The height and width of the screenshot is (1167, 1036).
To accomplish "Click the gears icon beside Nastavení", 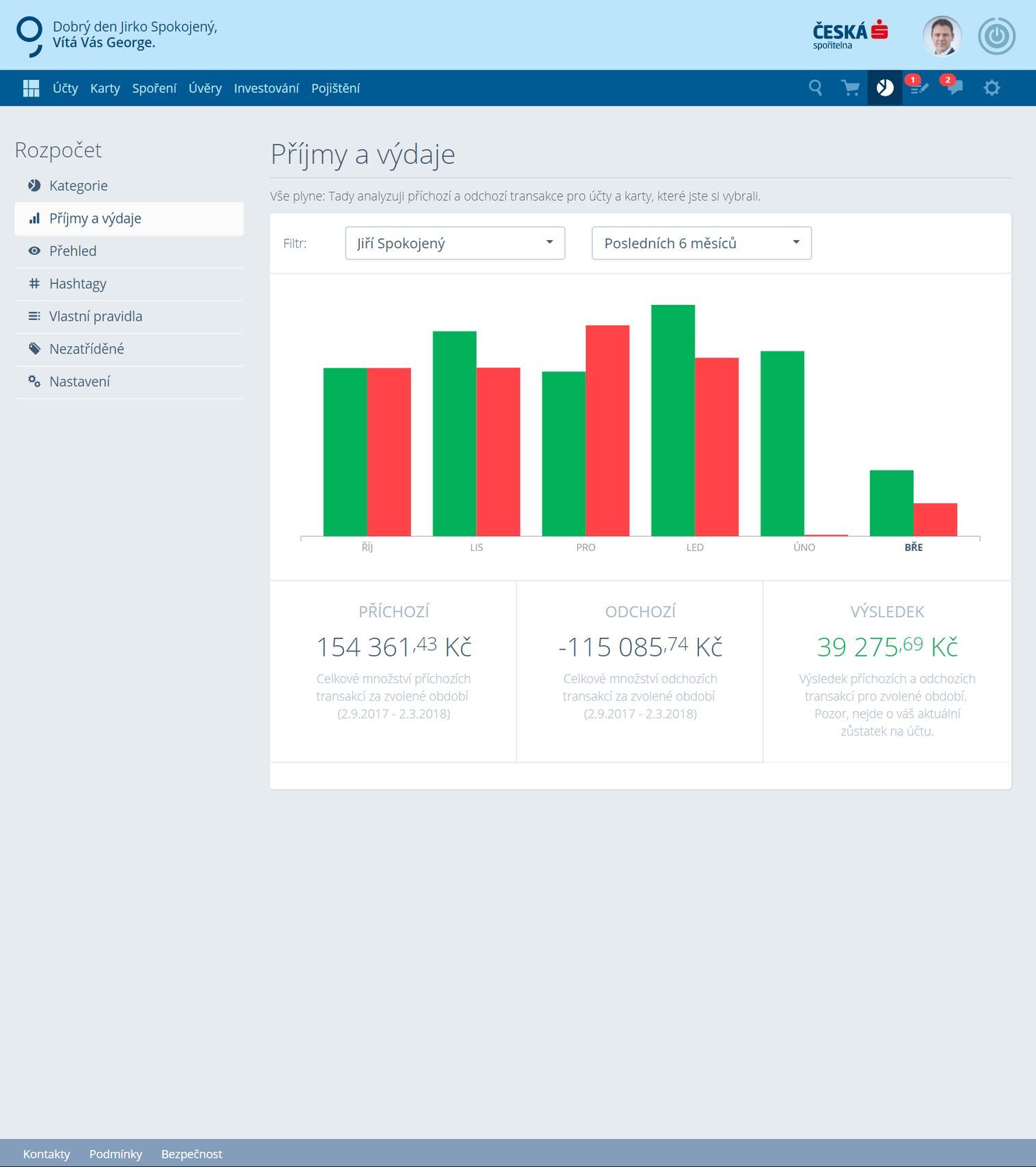I will (x=34, y=381).
